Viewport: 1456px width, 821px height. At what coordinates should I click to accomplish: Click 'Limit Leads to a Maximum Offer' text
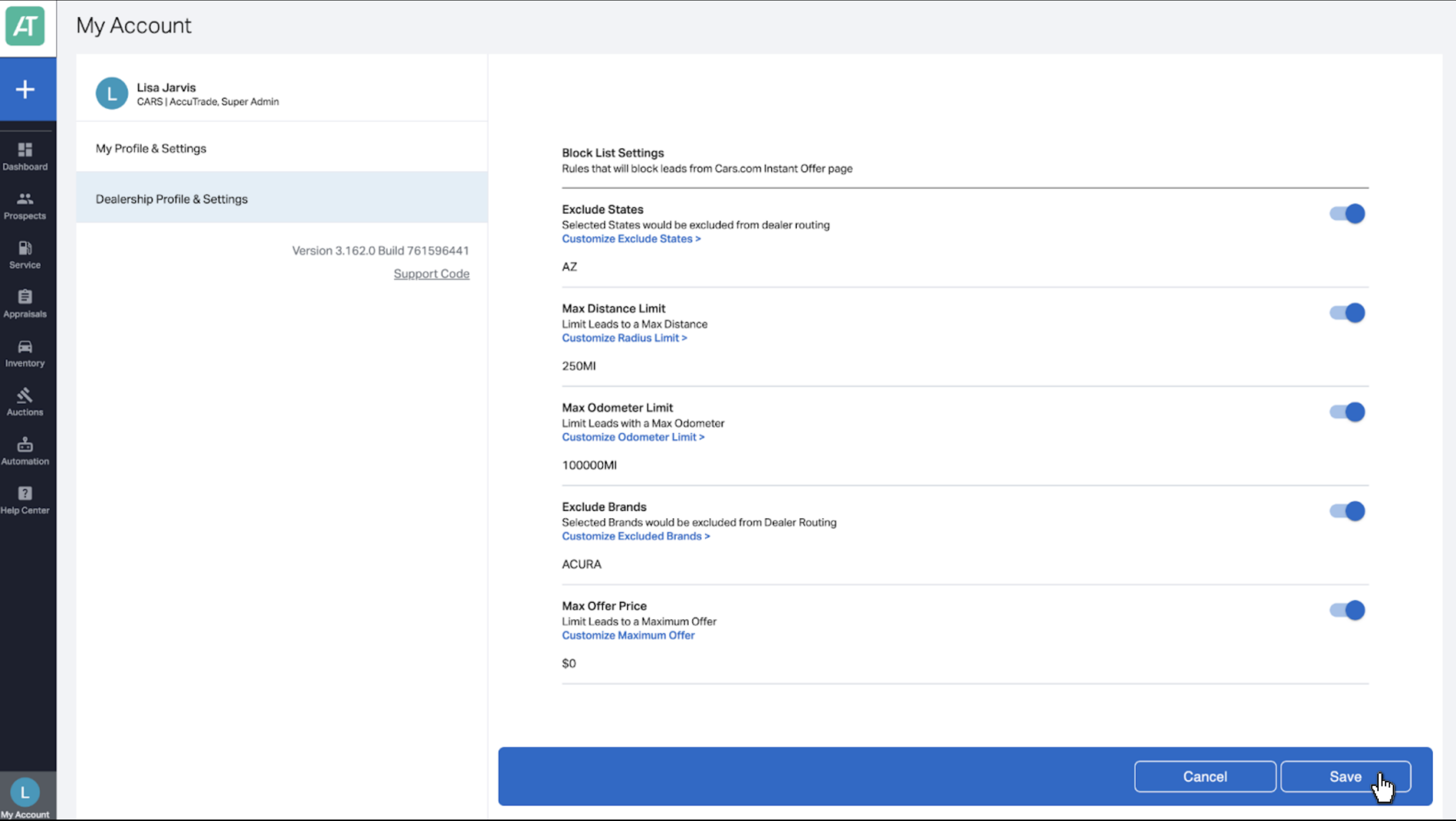[639, 621]
